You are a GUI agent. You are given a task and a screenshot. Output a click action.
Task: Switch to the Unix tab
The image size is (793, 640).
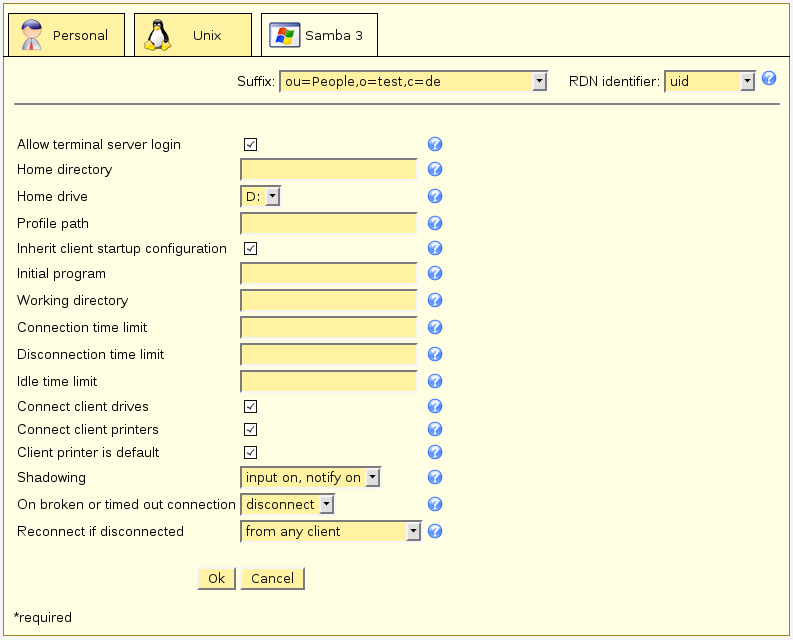(x=193, y=35)
